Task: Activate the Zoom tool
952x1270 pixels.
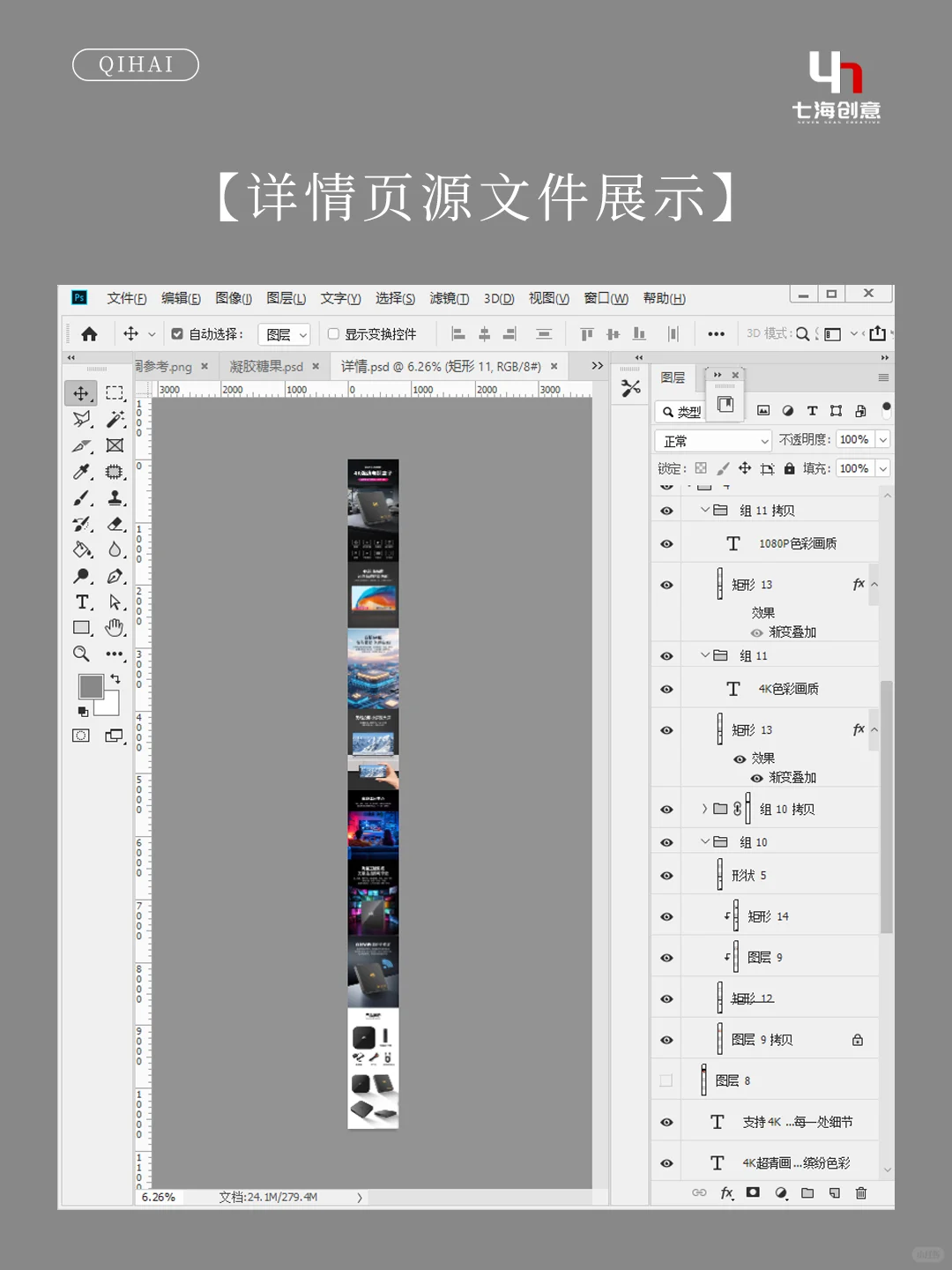Action: pos(81,654)
